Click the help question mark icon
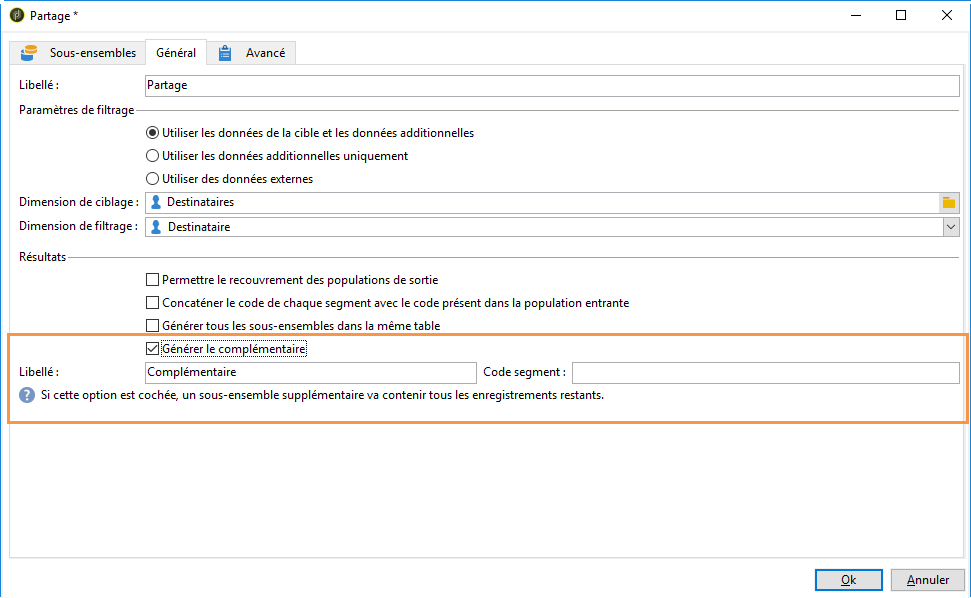The height and width of the screenshot is (598, 971). coord(27,395)
